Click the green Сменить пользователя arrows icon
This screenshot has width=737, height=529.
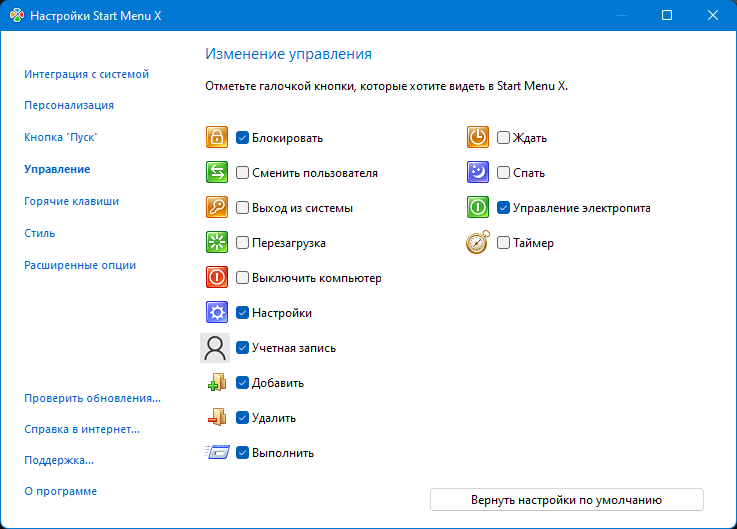click(217, 173)
